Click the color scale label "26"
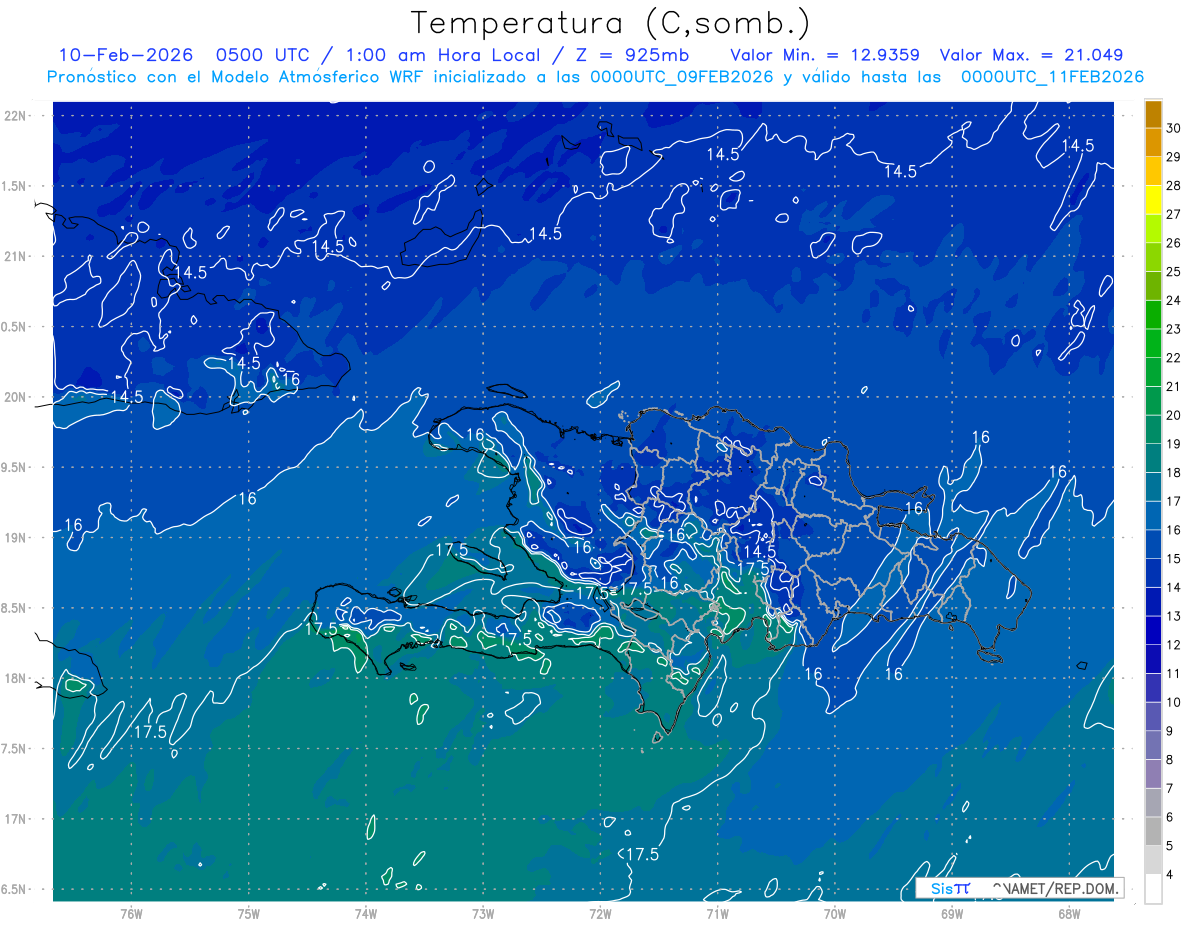 [x=1174, y=243]
